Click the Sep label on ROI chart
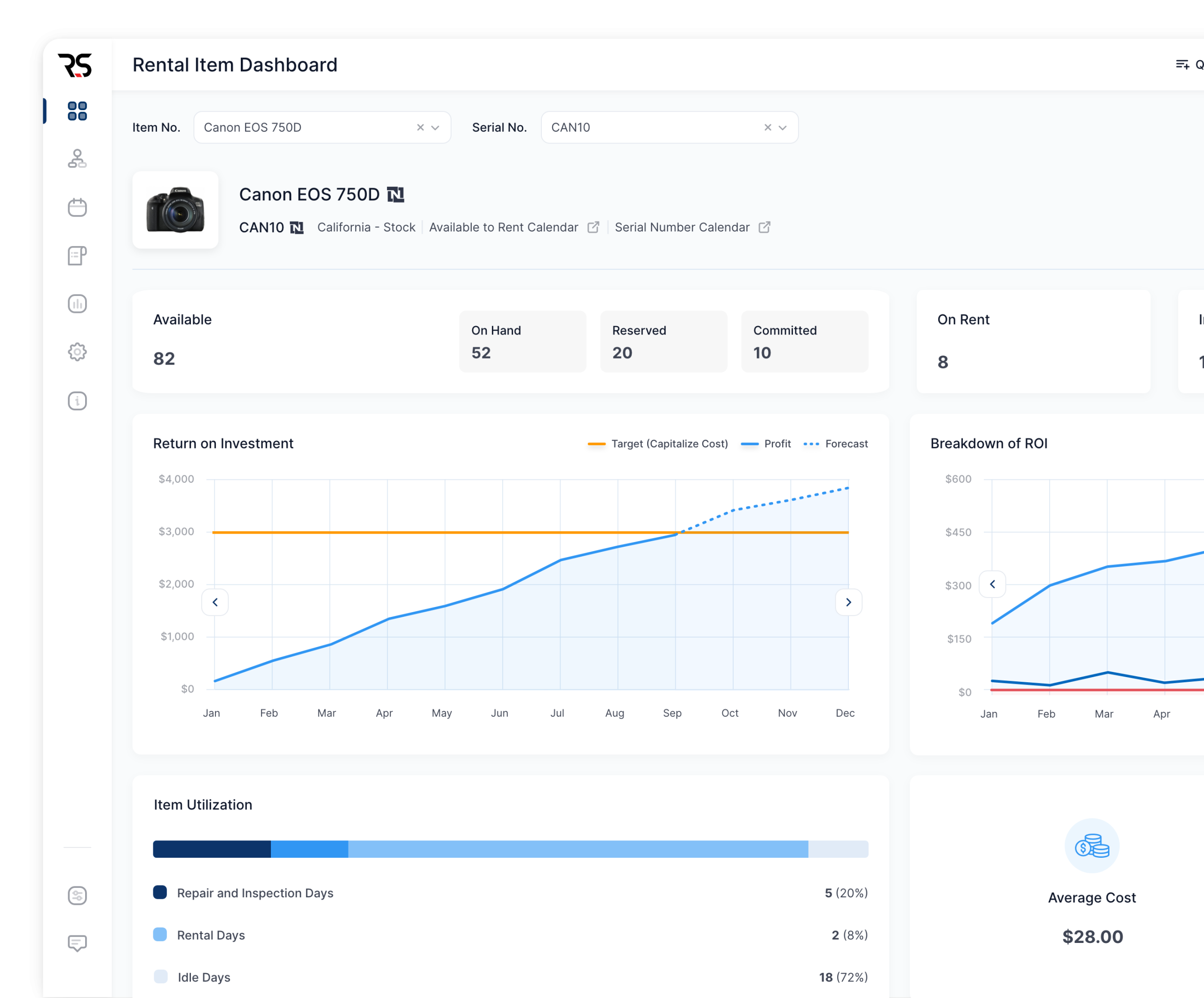The image size is (1204, 998). click(x=673, y=713)
